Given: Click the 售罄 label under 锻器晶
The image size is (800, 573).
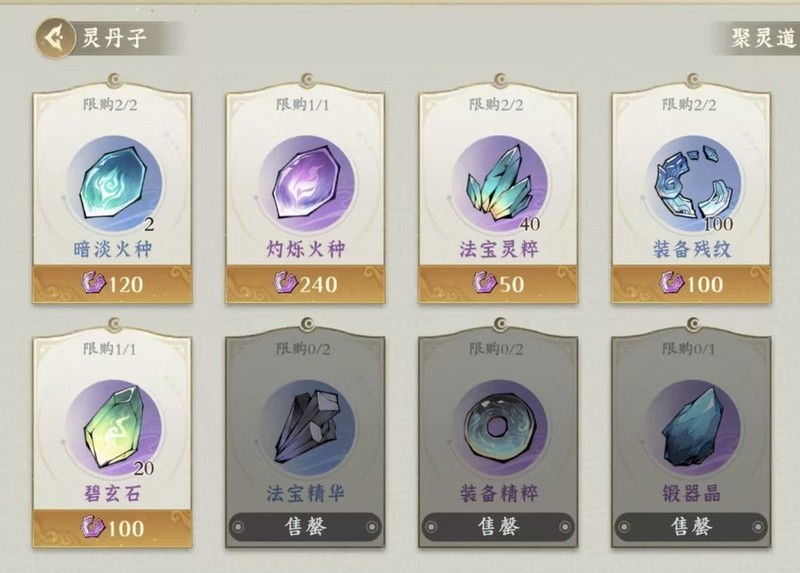Looking at the screenshot, I should [x=691, y=527].
